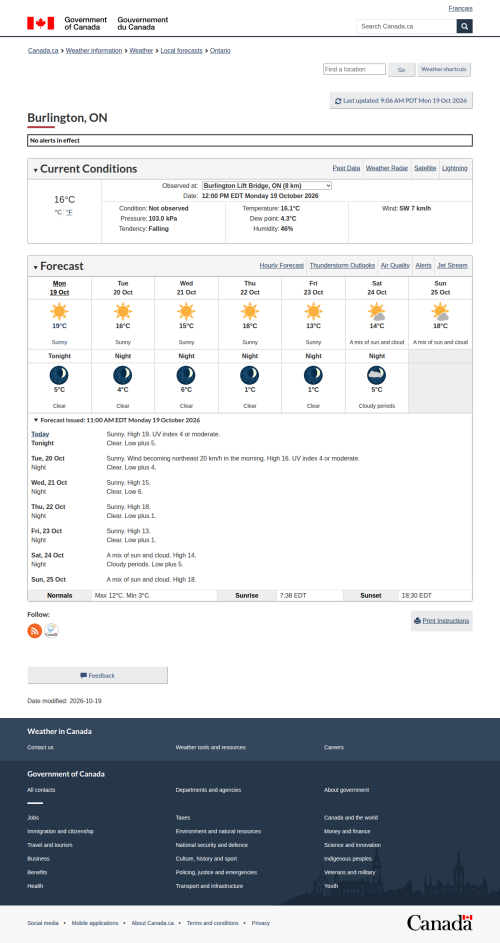
Task: Go to Canada.ca breadcrumb
Action: click(x=43, y=51)
